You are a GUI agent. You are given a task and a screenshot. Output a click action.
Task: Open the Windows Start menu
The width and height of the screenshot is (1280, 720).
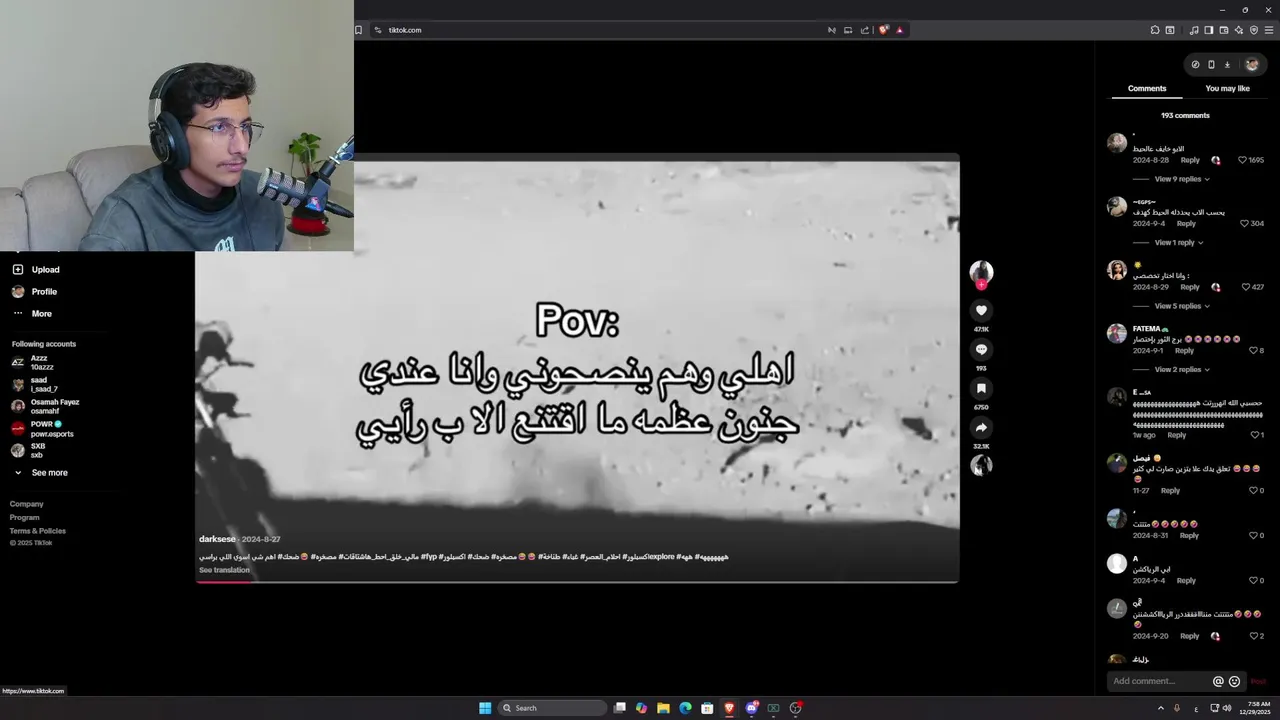[485, 708]
